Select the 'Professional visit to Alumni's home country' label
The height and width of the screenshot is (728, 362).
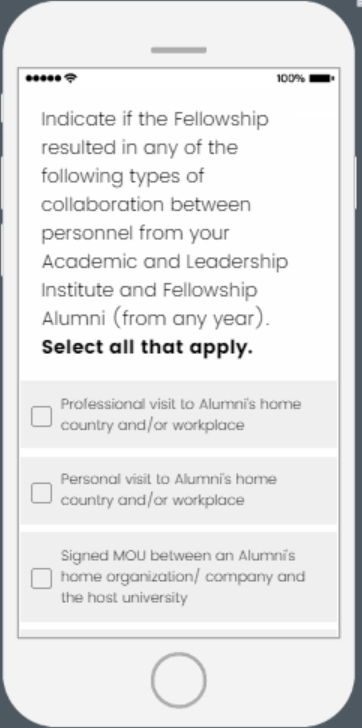[x=181, y=415]
